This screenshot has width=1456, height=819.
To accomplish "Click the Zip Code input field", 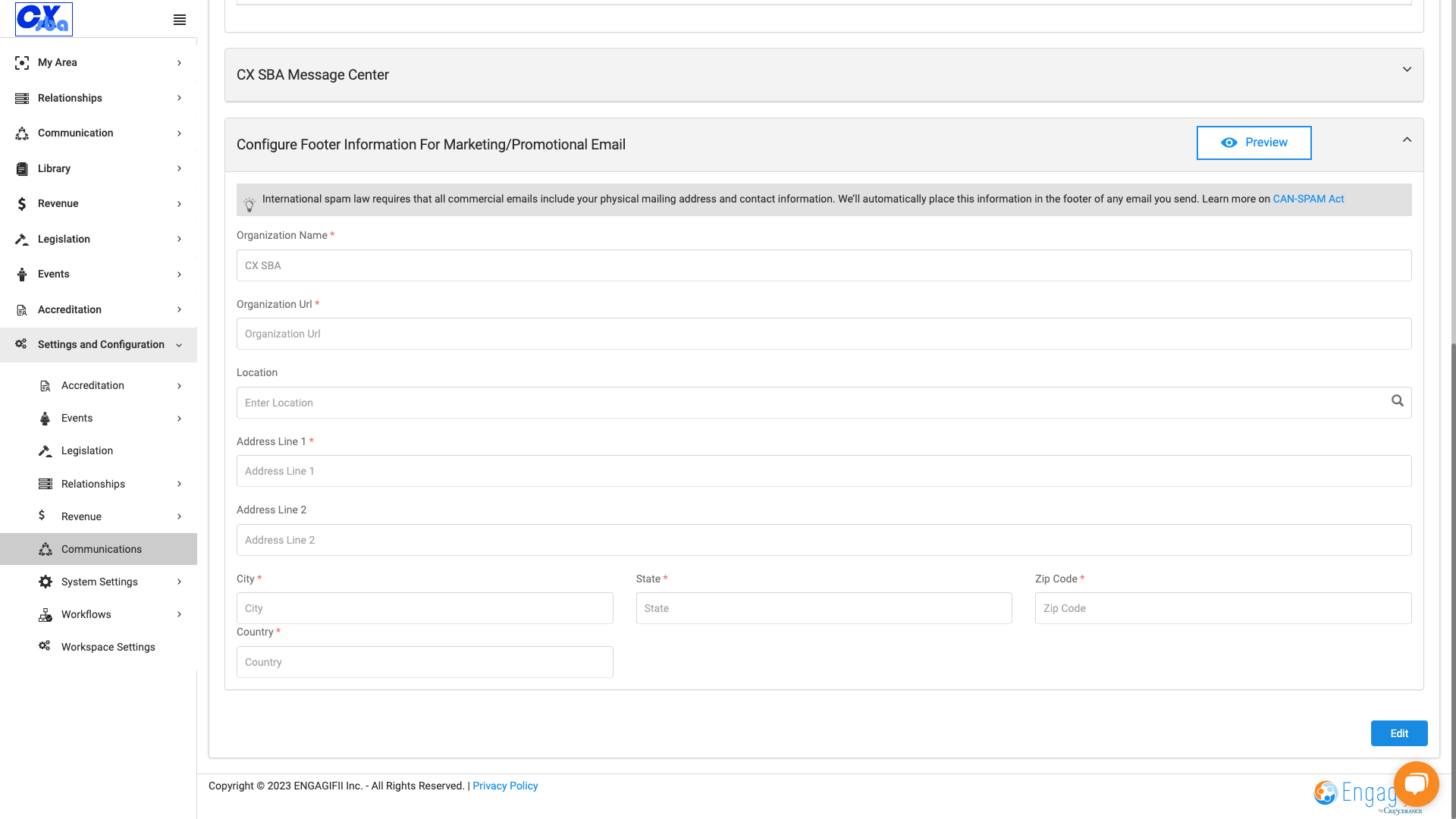I will [x=1223, y=608].
